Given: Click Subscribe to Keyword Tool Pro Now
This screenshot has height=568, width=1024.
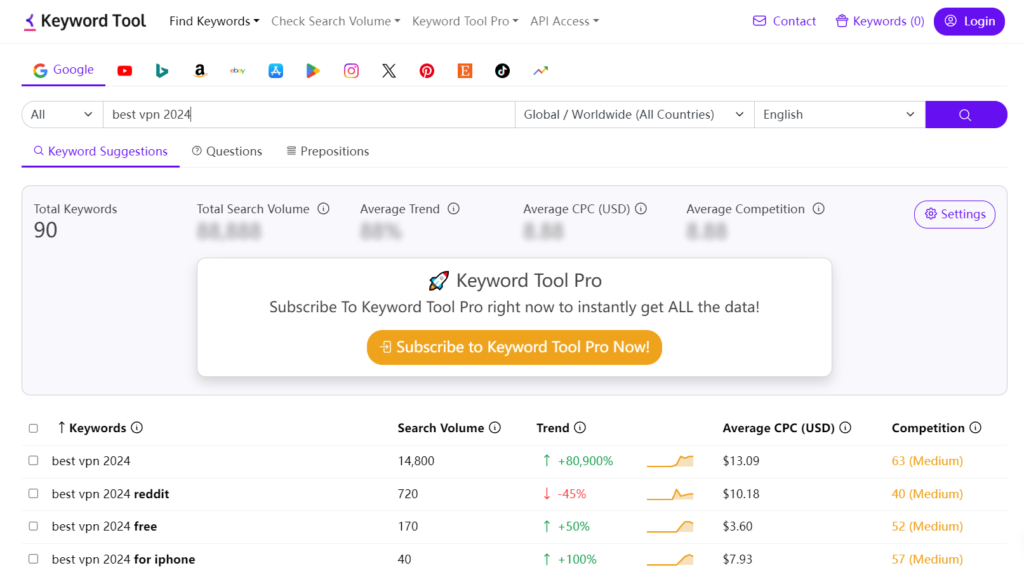Looking at the screenshot, I should point(514,347).
